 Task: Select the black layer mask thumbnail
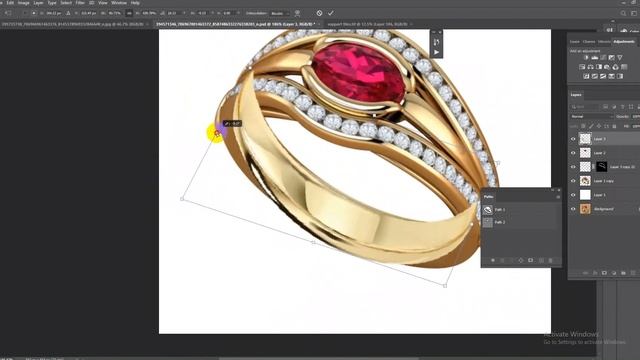pyautogui.click(x=602, y=167)
